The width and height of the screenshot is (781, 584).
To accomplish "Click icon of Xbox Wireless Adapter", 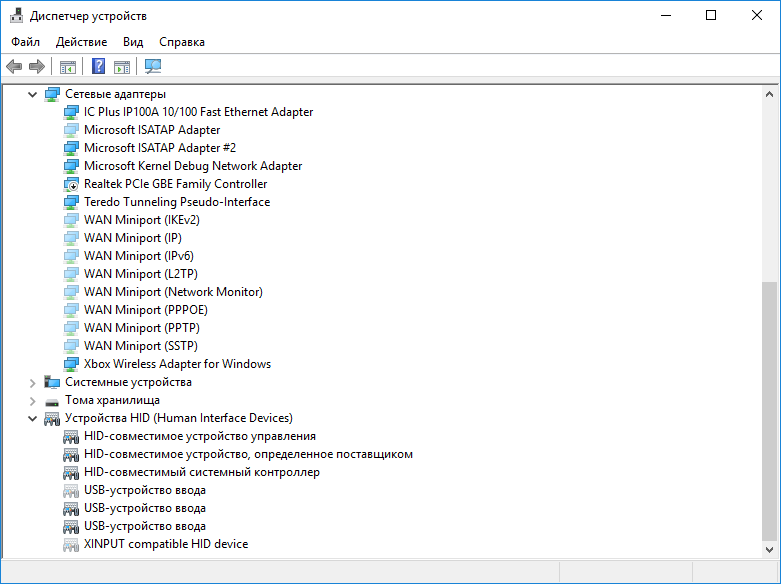I will coord(71,364).
